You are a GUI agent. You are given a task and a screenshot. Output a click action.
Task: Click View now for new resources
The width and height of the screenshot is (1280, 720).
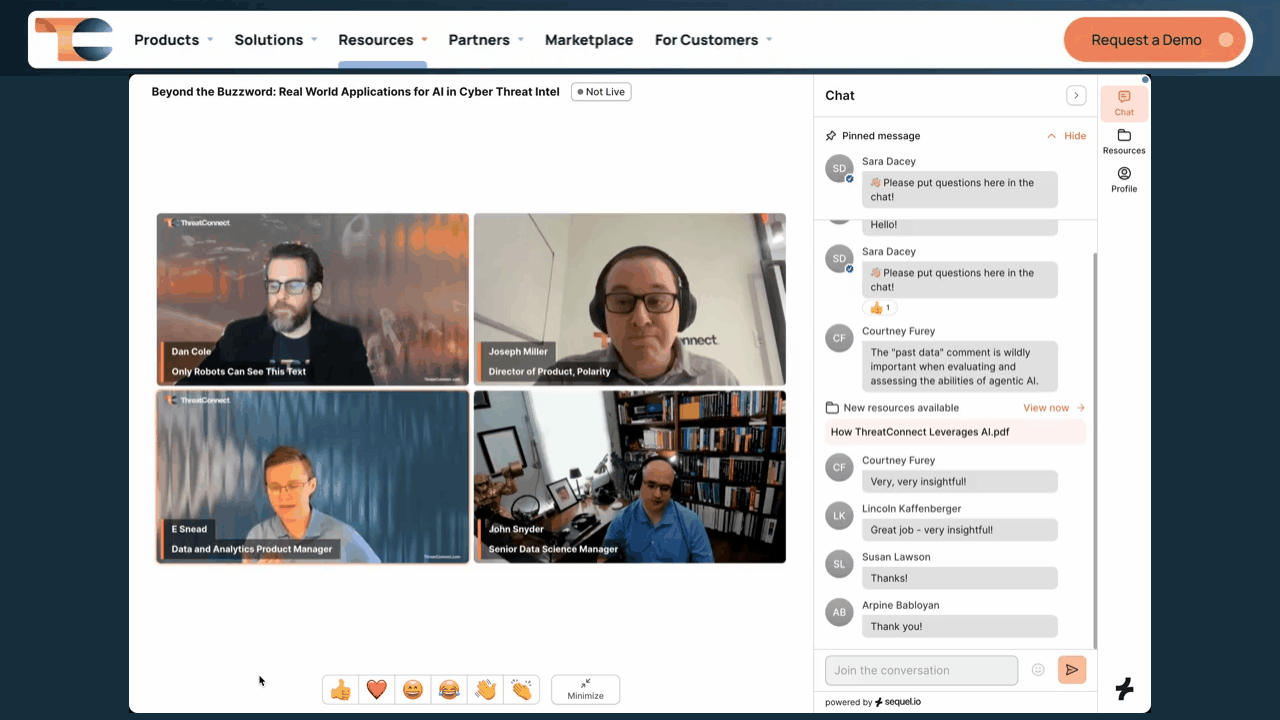pyautogui.click(x=1054, y=408)
